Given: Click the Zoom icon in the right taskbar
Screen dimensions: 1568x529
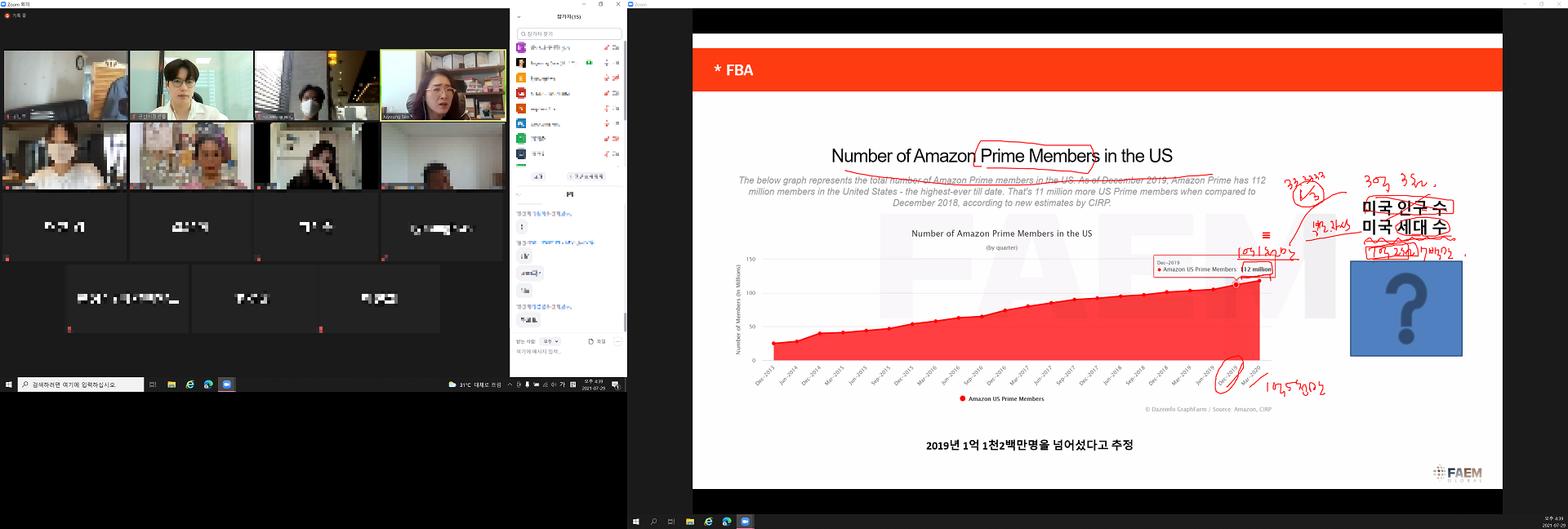Looking at the screenshot, I should [745, 521].
